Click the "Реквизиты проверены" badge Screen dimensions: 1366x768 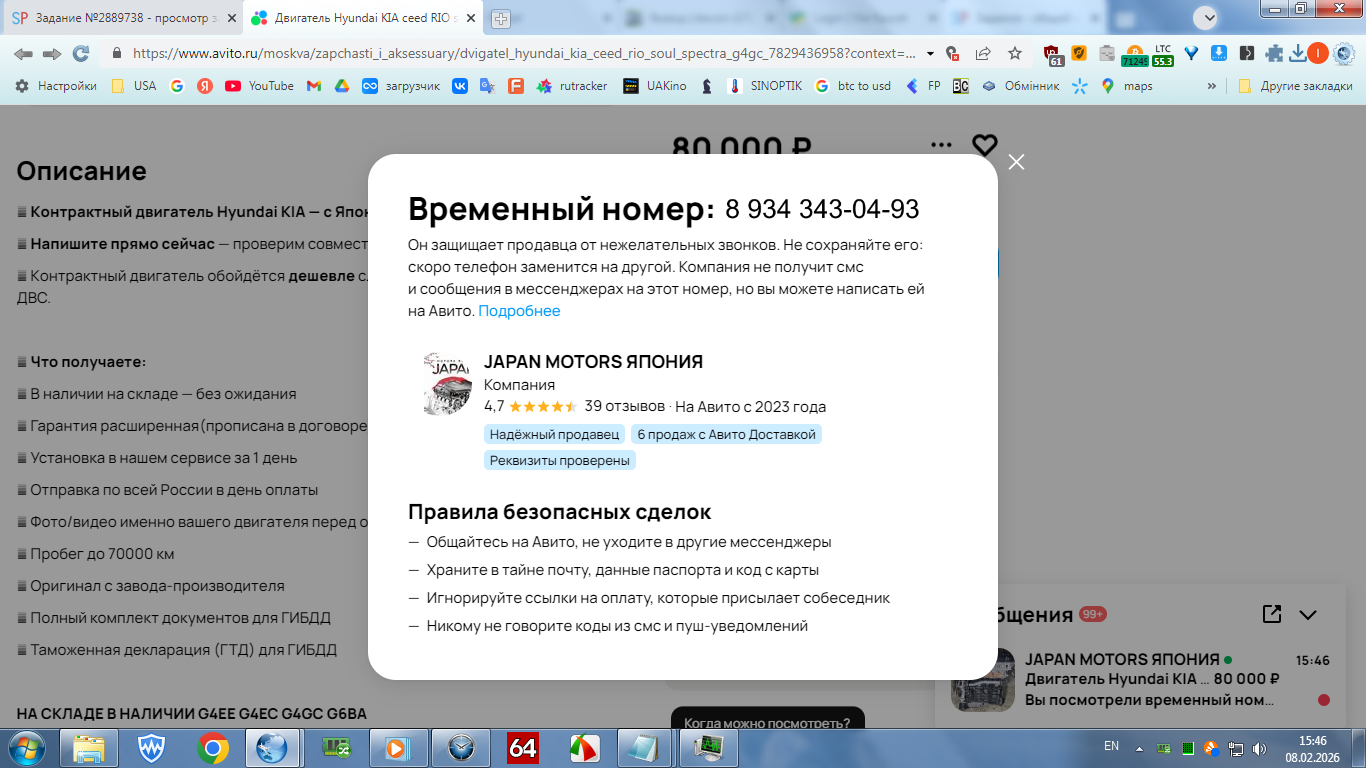(560, 460)
